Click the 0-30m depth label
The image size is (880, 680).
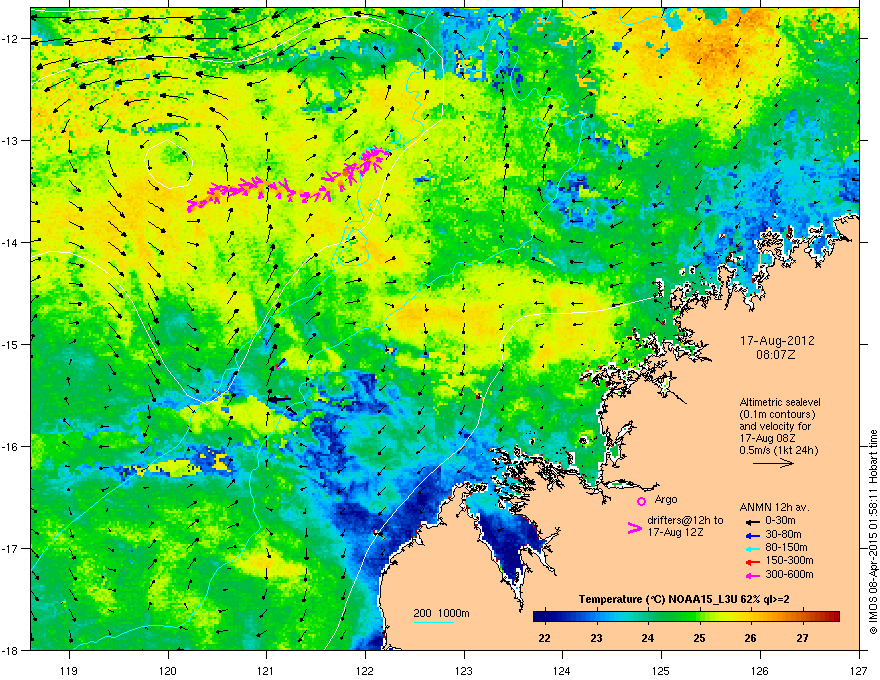click(x=780, y=521)
